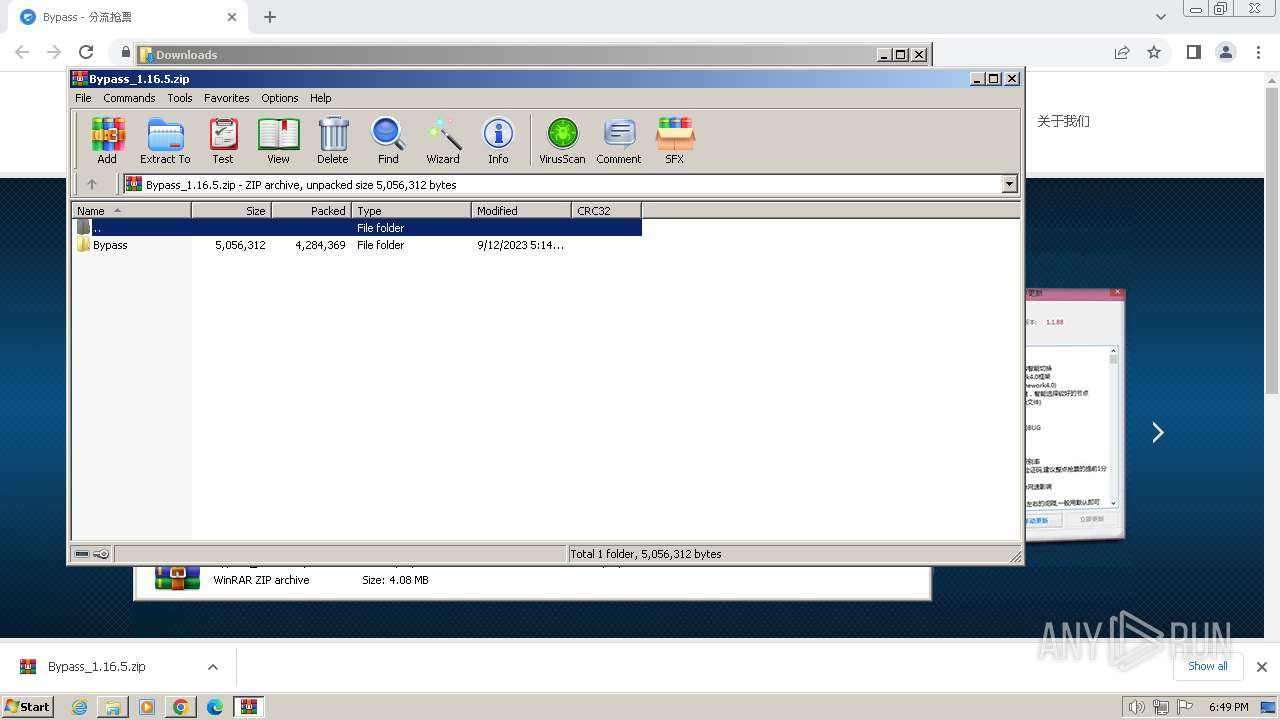The image size is (1280, 720).
Task: Sort by the Size column header
Action: tap(231, 210)
